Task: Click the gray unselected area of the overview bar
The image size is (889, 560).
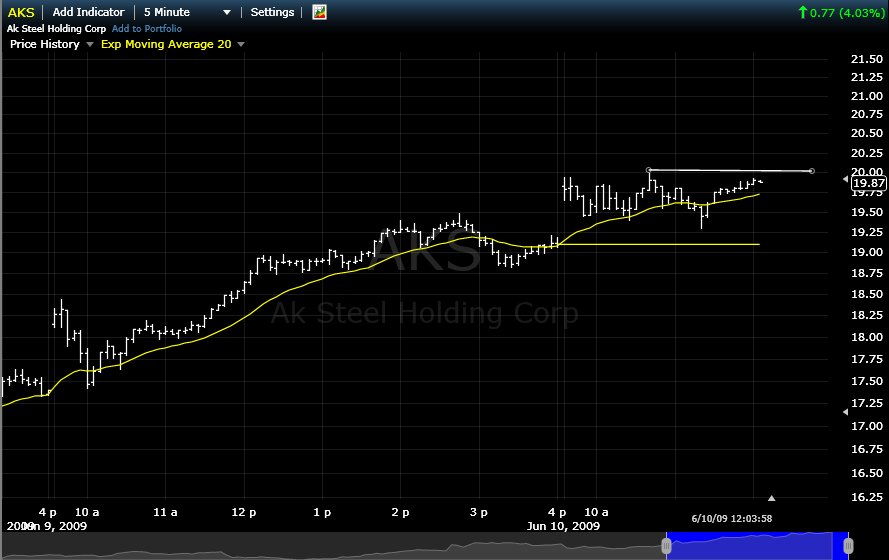Action: (332, 546)
